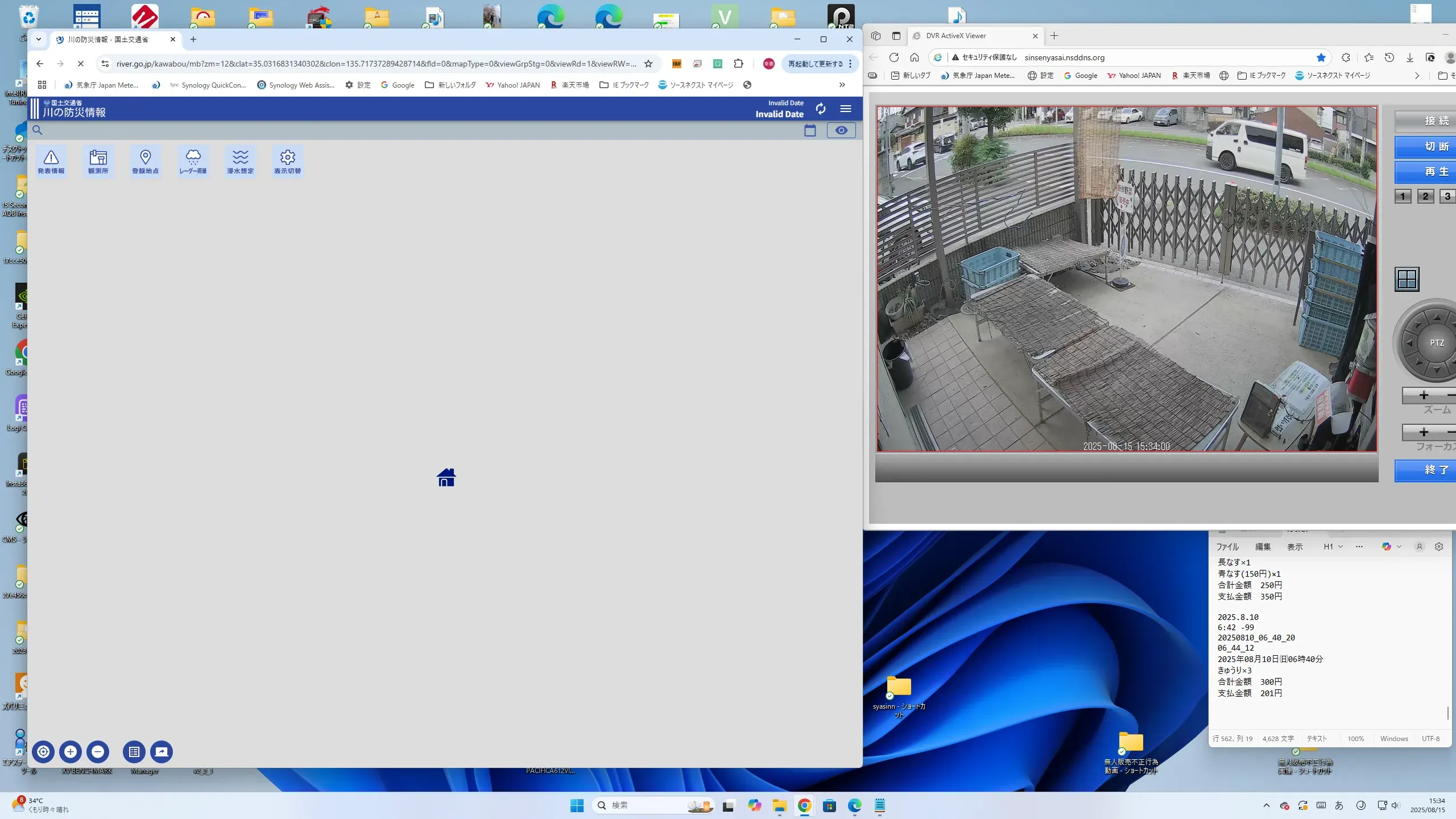1456x819 pixels.
Task: Click the 再起動して更新する update button
Action: (x=816, y=64)
